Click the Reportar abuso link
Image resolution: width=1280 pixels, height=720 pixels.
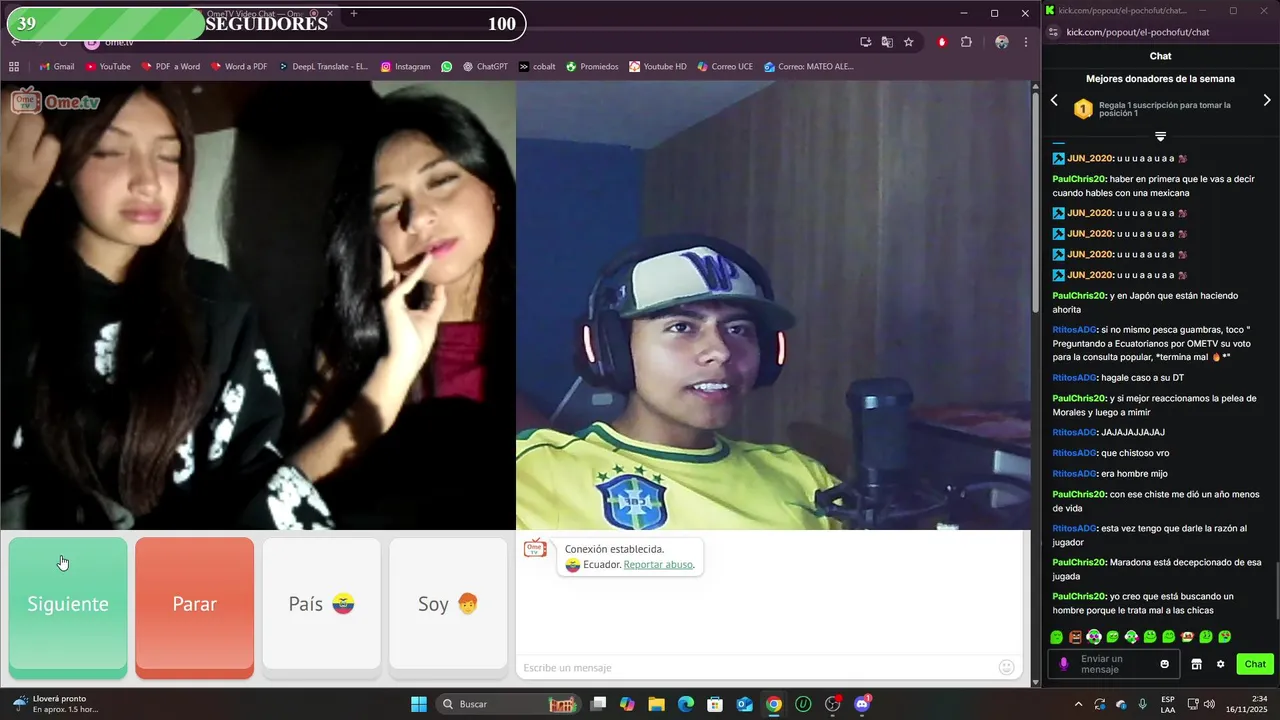click(658, 565)
